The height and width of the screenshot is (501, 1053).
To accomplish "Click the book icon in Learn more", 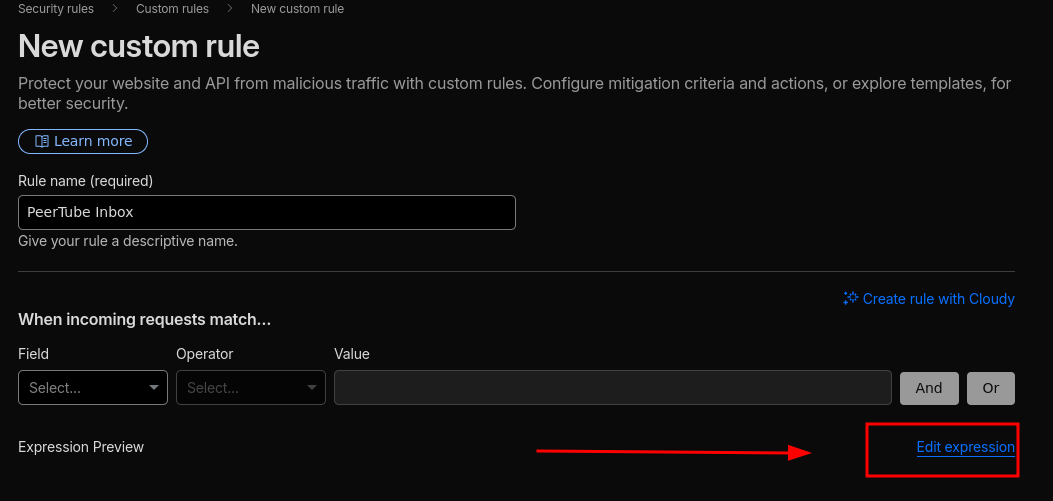I will [x=42, y=142].
